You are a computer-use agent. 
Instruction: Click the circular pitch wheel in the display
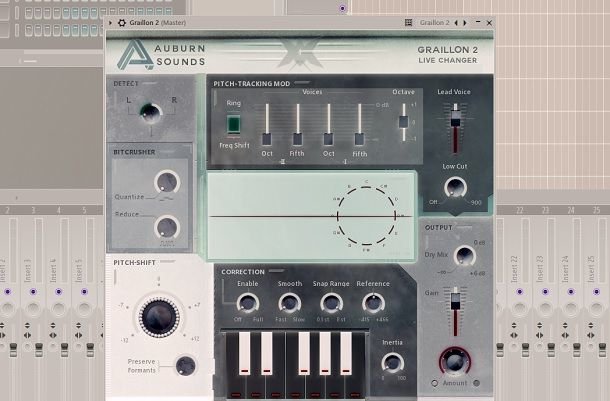point(366,216)
